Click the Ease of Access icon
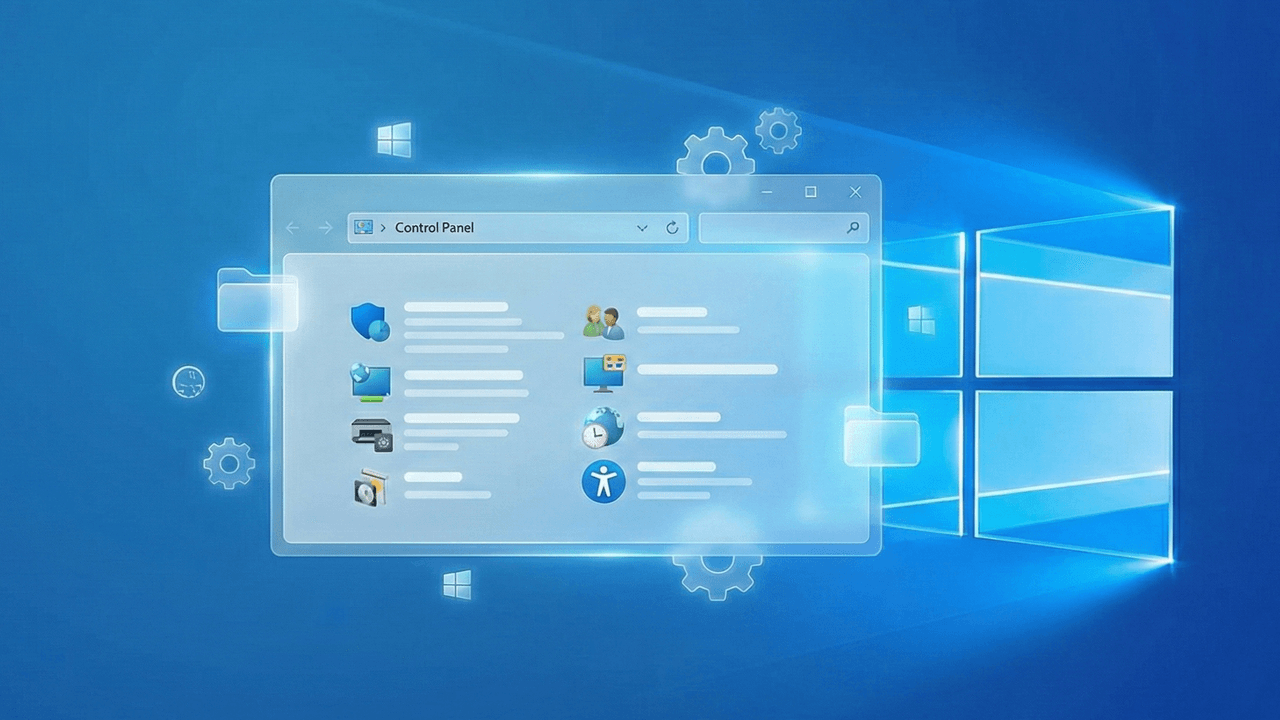Screen dimensions: 1280x720 point(602,482)
